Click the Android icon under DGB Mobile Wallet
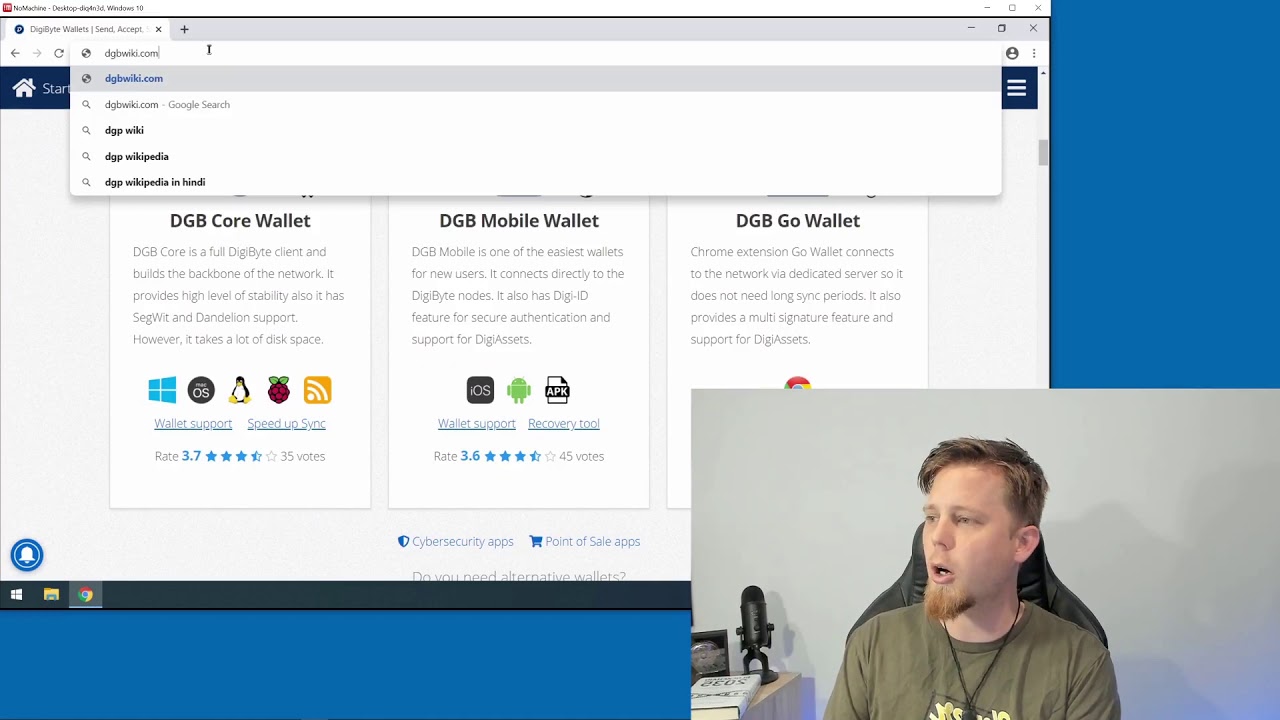Viewport: 1280px width, 720px height. (x=519, y=390)
